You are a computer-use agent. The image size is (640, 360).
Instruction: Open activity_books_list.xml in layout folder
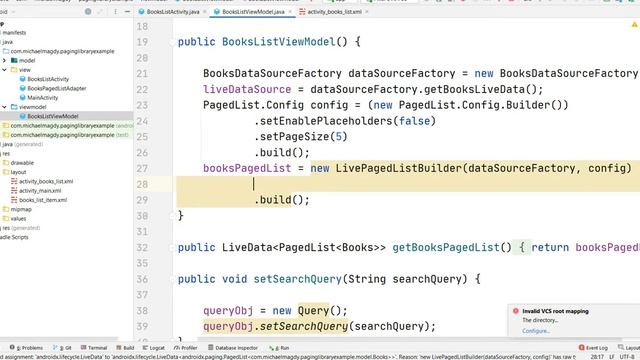(x=46, y=182)
